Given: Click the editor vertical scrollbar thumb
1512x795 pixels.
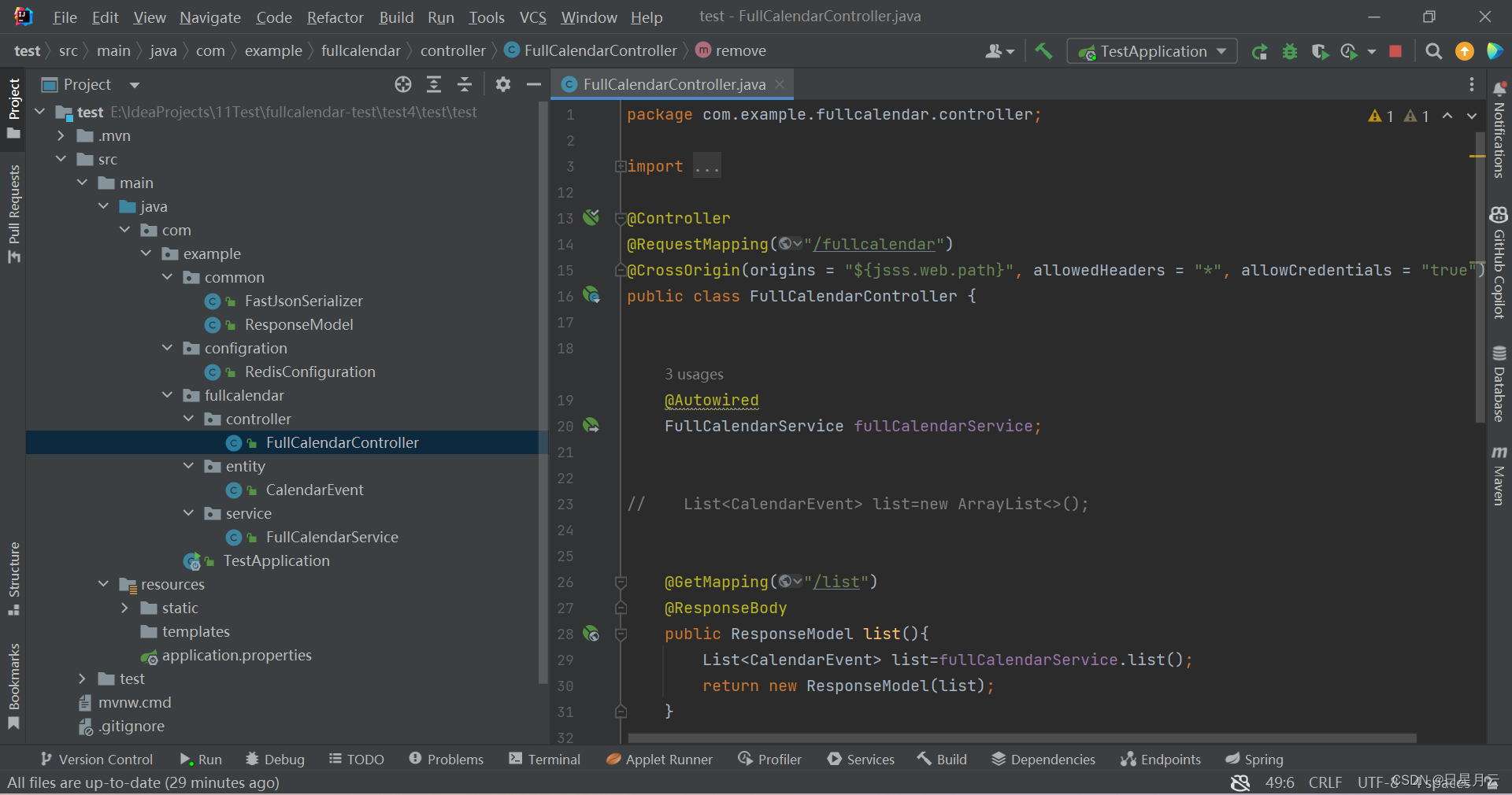Looking at the screenshot, I should (x=1480, y=277).
